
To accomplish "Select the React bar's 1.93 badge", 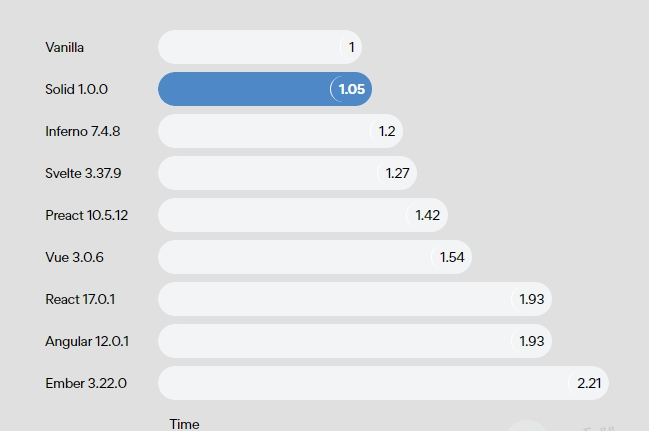I will click(531, 299).
